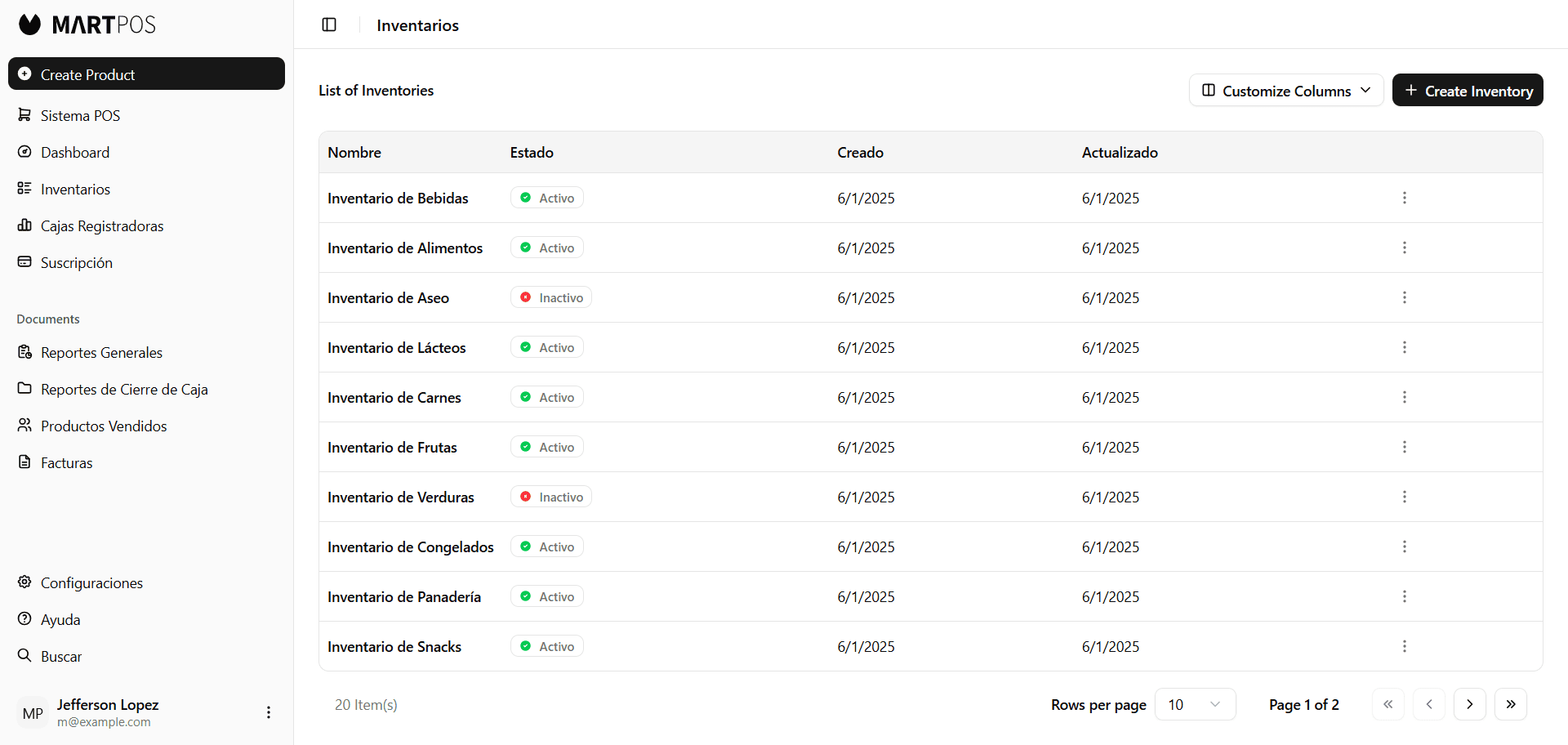Open row actions for Inventario de Bebidas
This screenshot has height=745, width=1568.
pyautogui.click(x=1404, y=198)
